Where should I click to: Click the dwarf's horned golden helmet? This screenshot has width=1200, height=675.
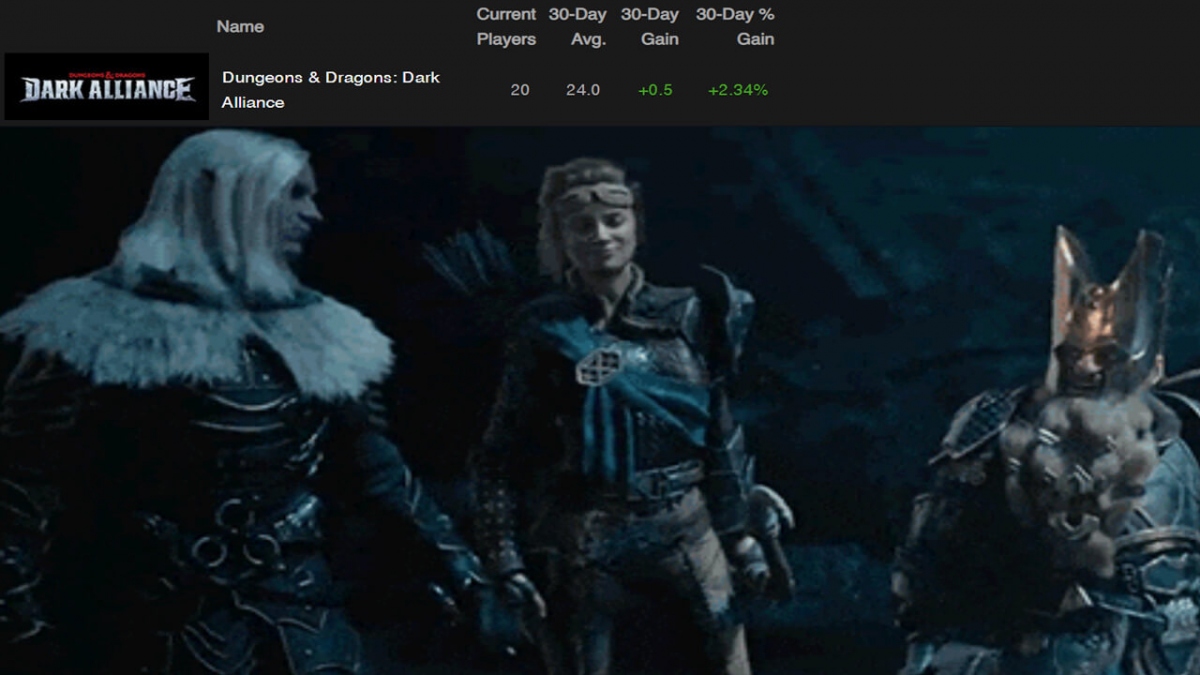(x=1105, y=300)
